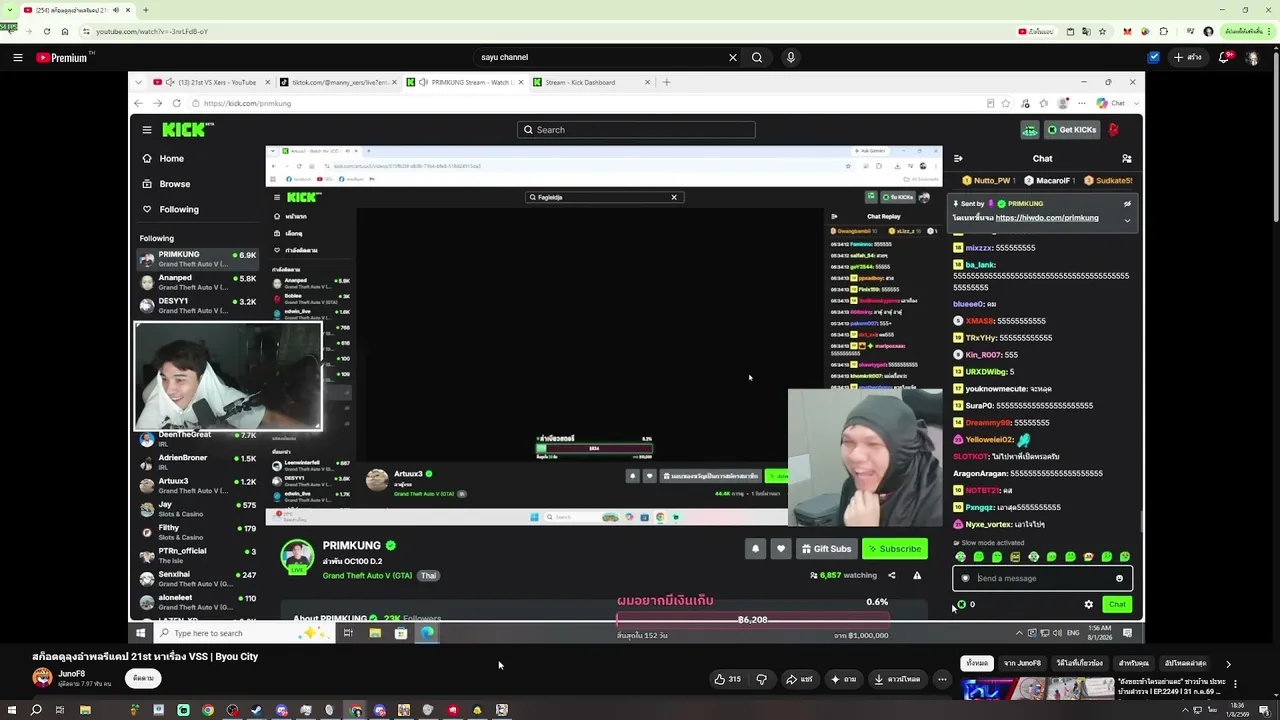The image size is (1280, 720).
Task: Open the YouTube account avatar menu
Action: click(1253, 58)
